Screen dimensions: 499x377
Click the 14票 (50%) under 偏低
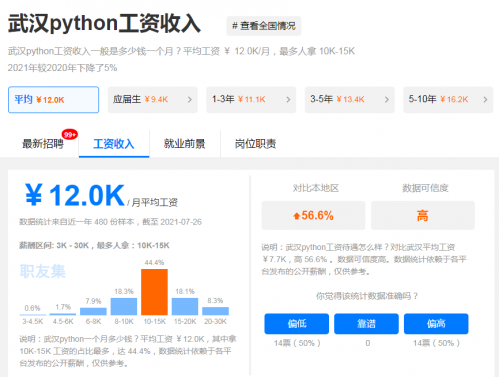[297, 343]
